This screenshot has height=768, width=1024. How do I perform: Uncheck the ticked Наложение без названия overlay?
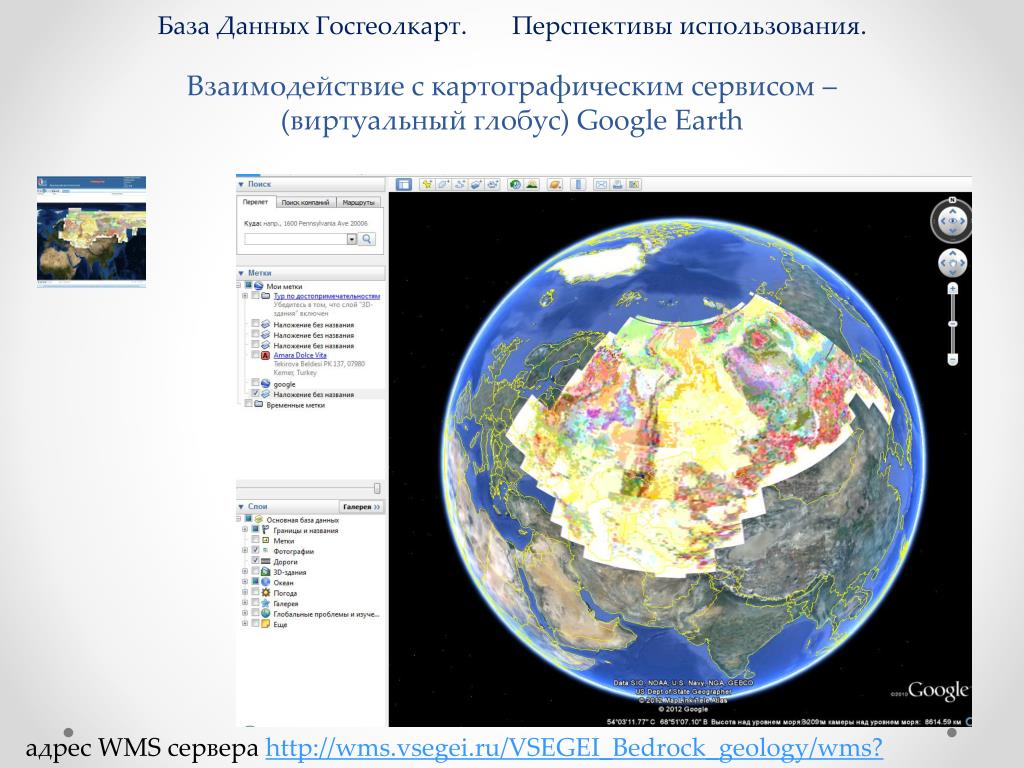255,394
